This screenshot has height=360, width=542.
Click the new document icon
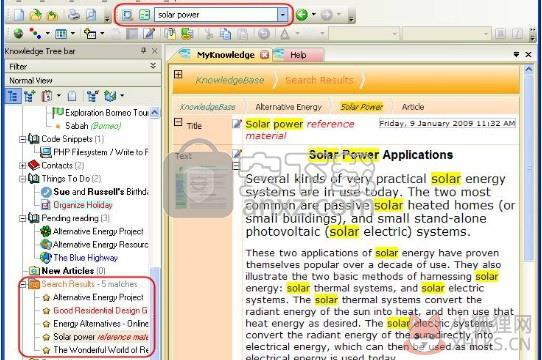click(19, 15)
